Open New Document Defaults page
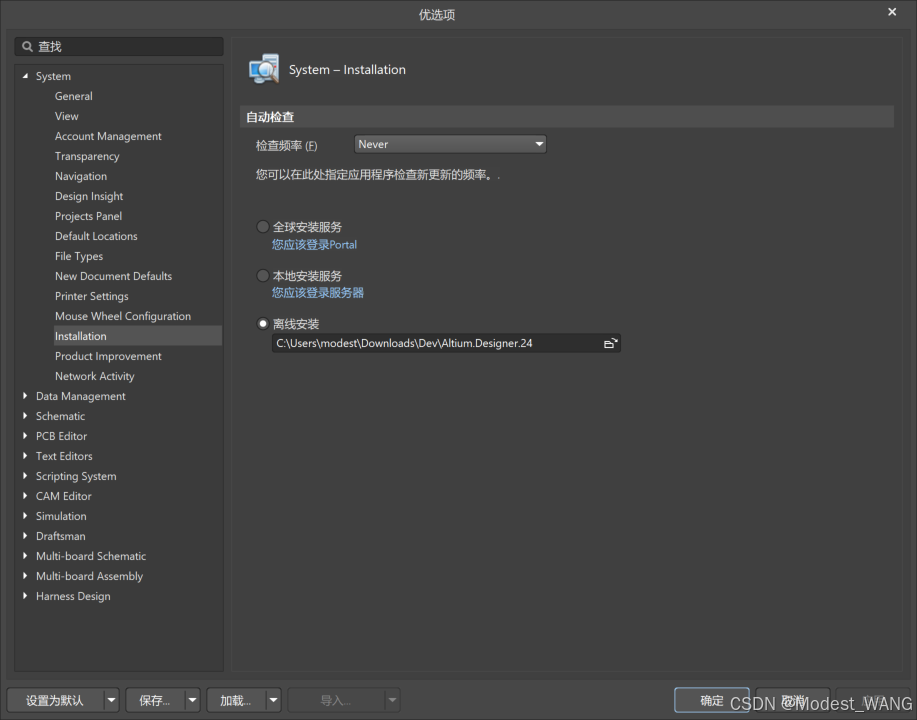 (x=113, y=276)
